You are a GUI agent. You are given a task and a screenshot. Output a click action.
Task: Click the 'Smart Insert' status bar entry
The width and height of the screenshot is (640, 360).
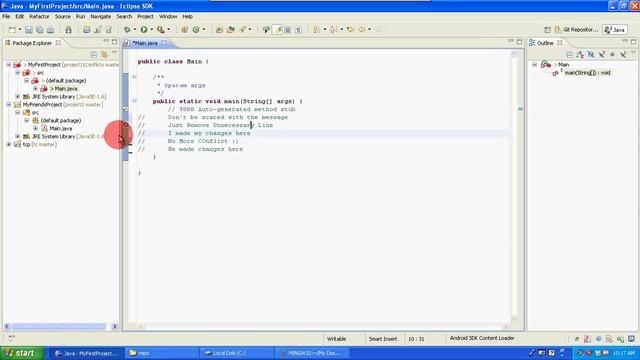point(383,339)
